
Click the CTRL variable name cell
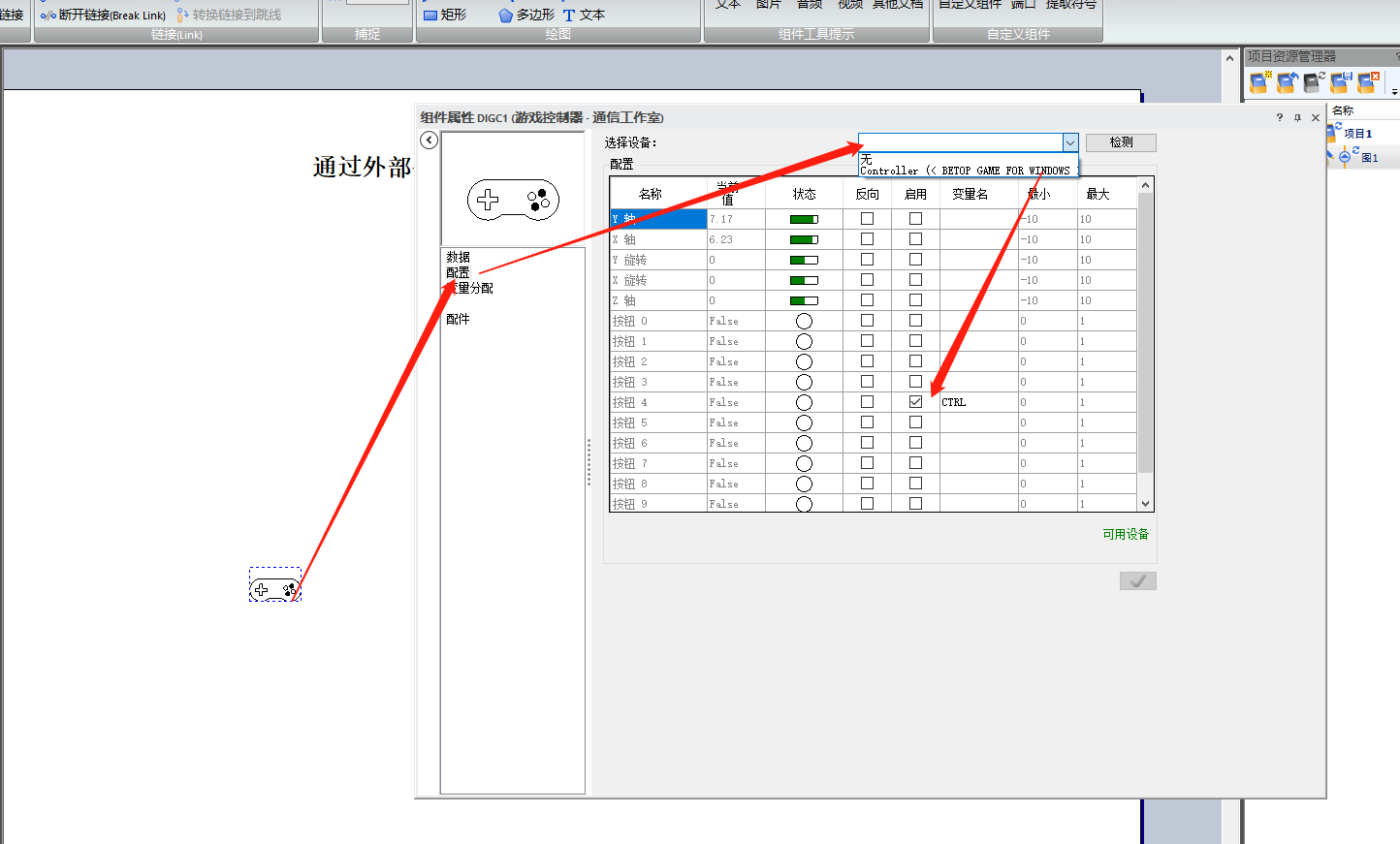coord(978,402)
